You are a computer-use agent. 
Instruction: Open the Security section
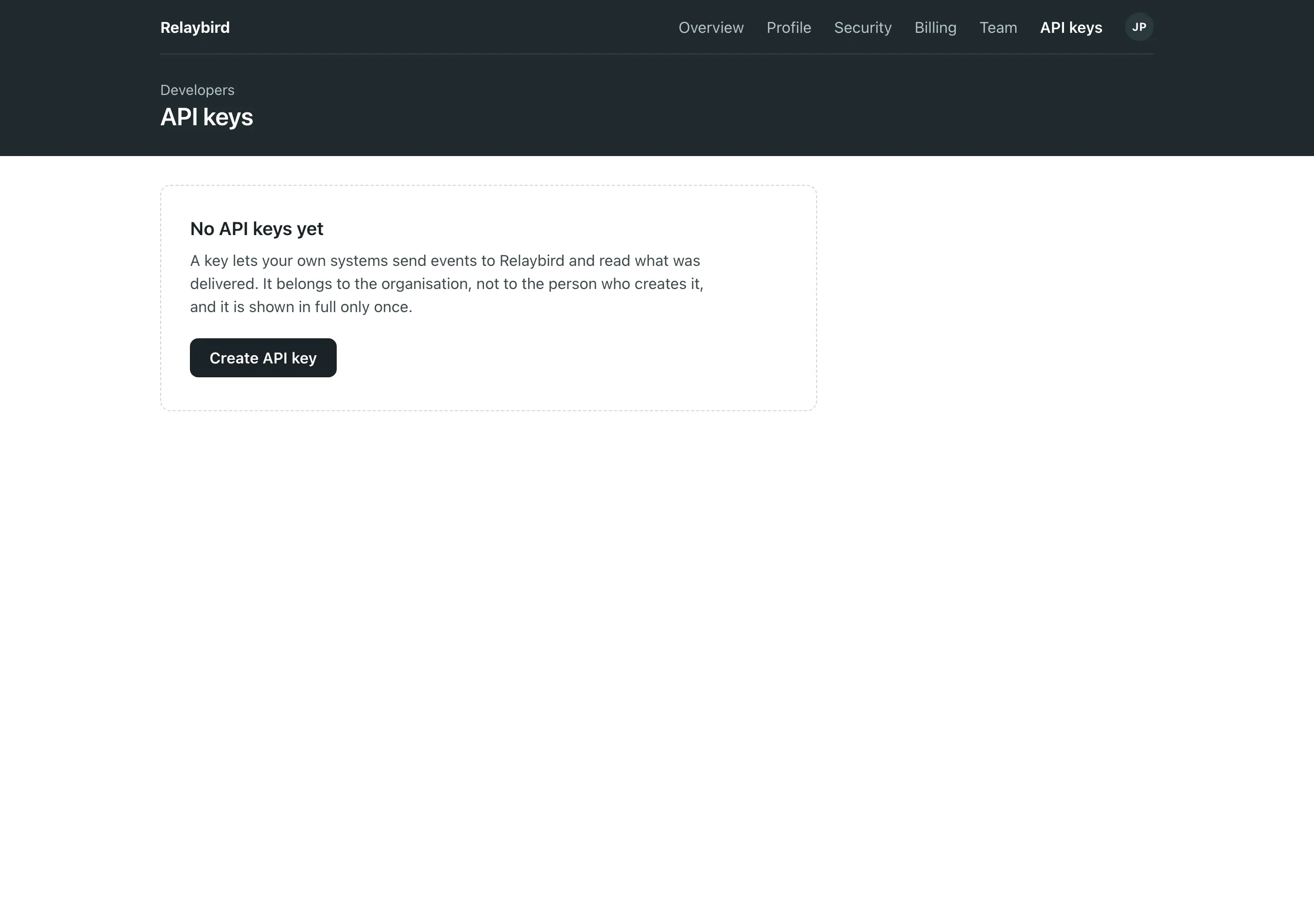tap(862, 28)
